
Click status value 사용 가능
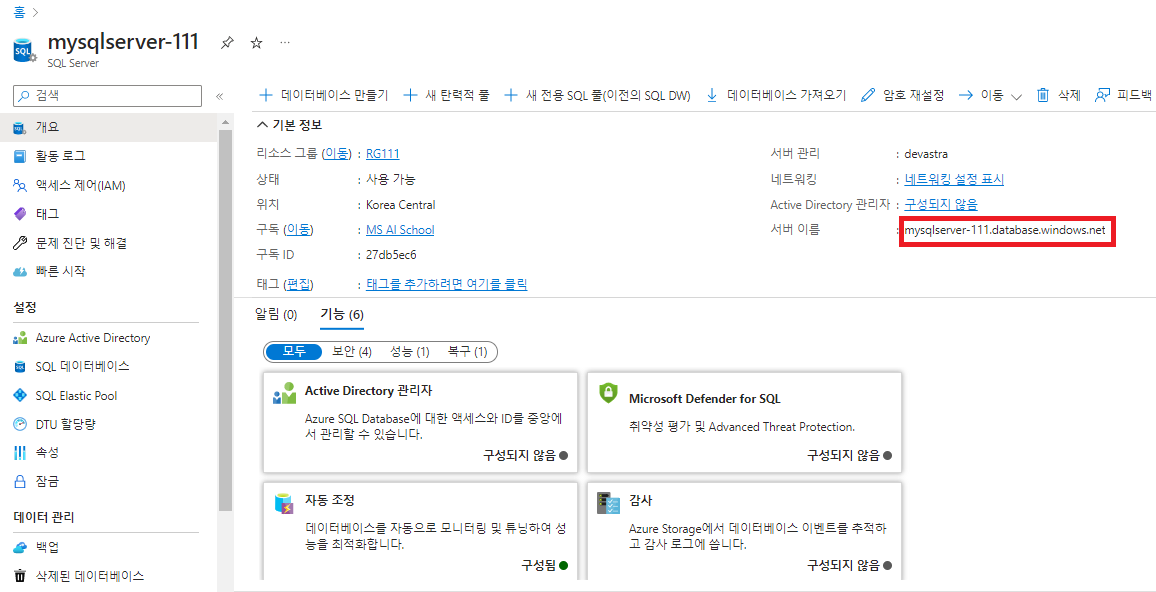point(391,179)
